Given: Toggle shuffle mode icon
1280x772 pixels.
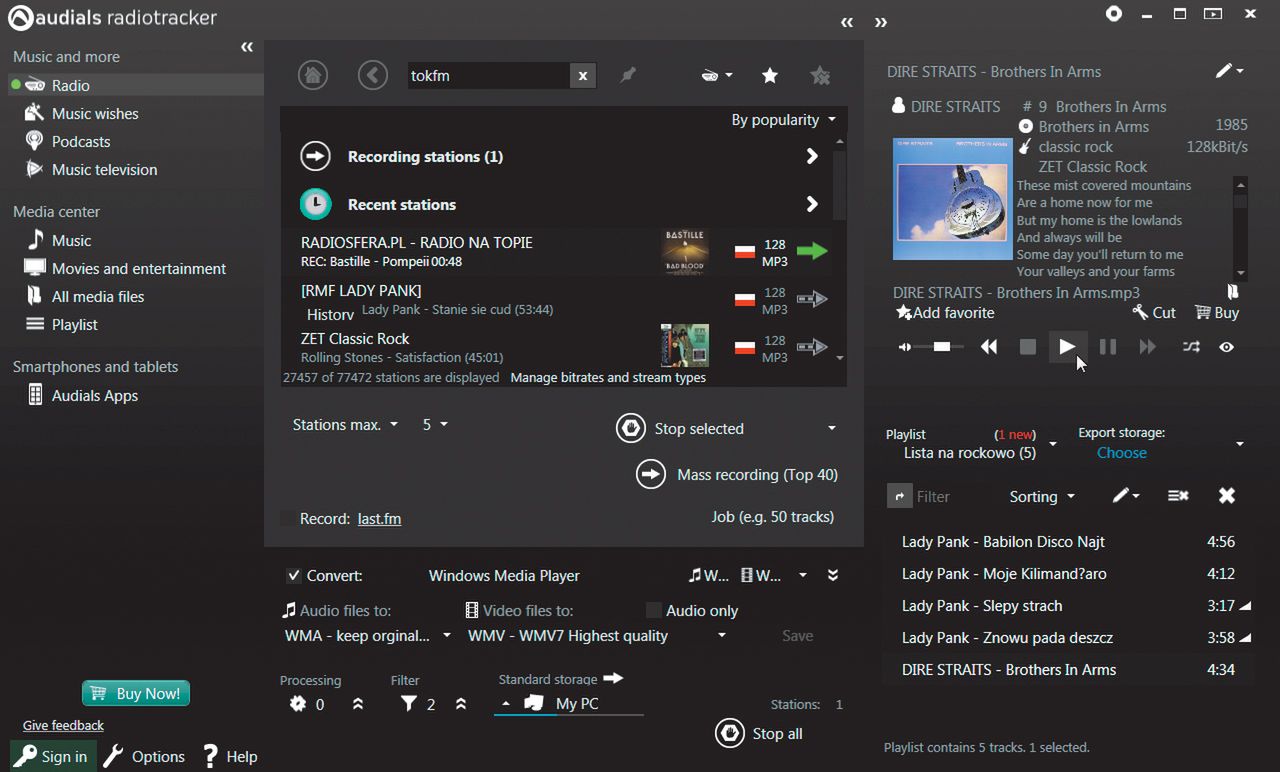Looking at the screenshot, I should tap(1191, 347).
